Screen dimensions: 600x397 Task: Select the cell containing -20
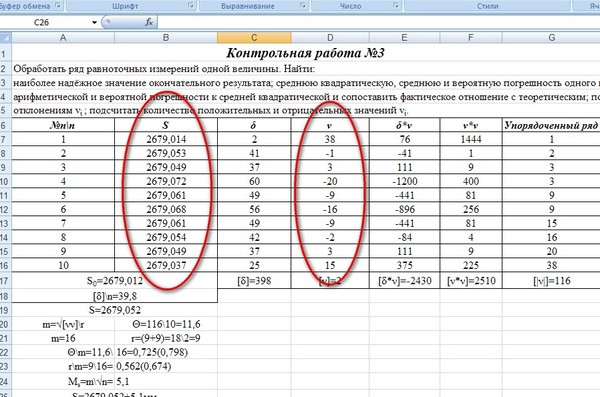click(x=330, y=181)
